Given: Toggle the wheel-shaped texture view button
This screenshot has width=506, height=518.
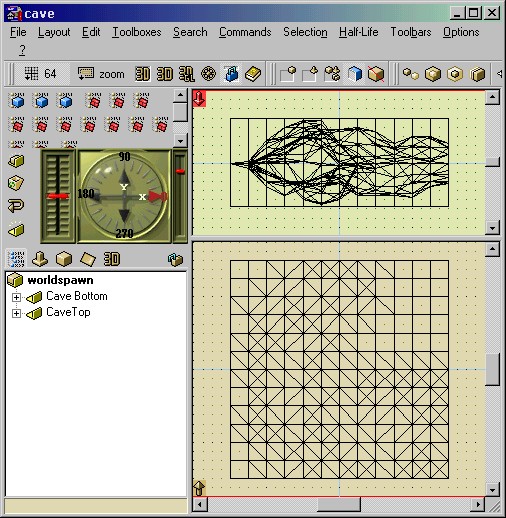Looking at the screenshot, I should click(x=209, y=74).
